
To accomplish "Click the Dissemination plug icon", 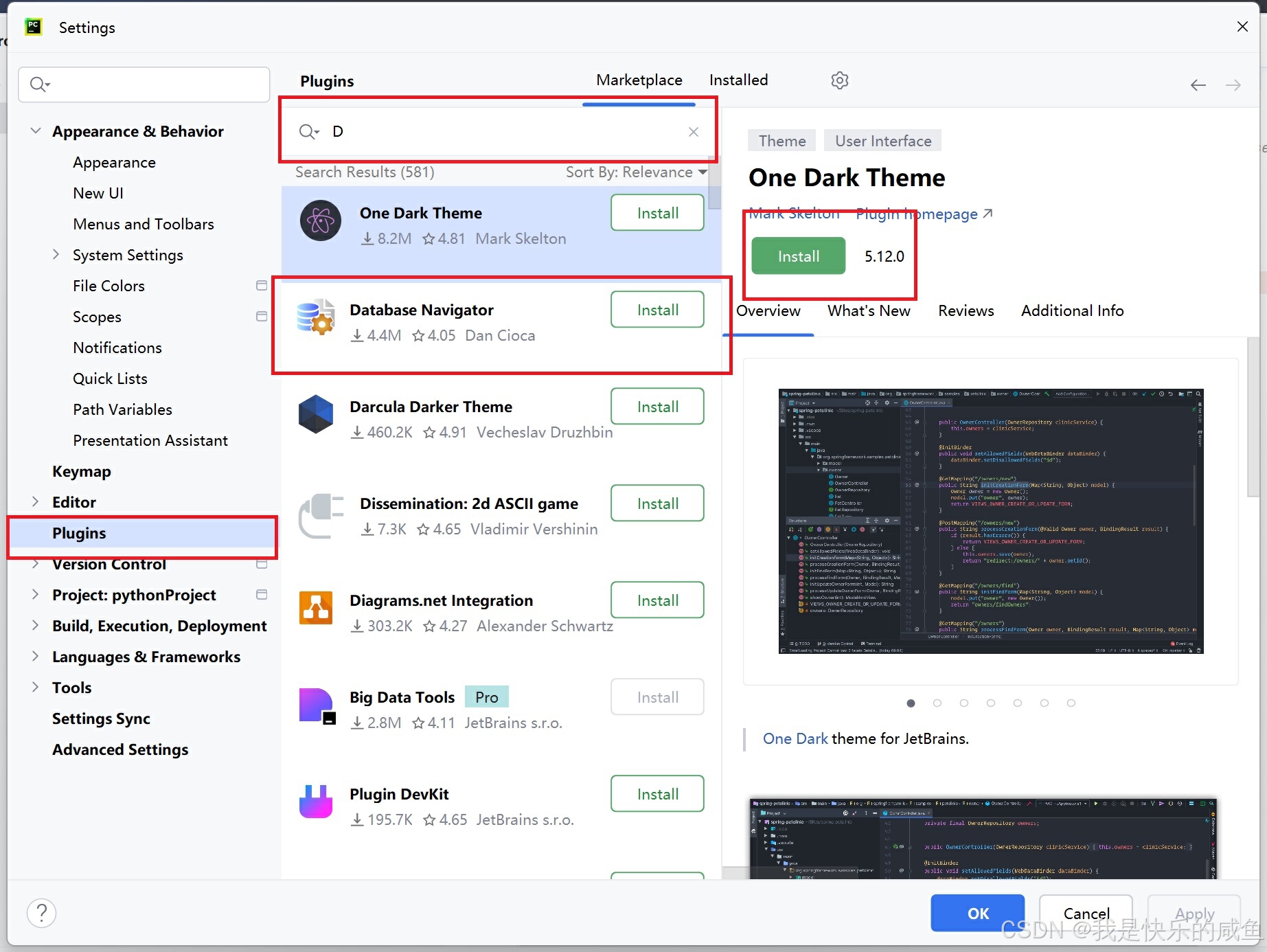I will [321, 515].
